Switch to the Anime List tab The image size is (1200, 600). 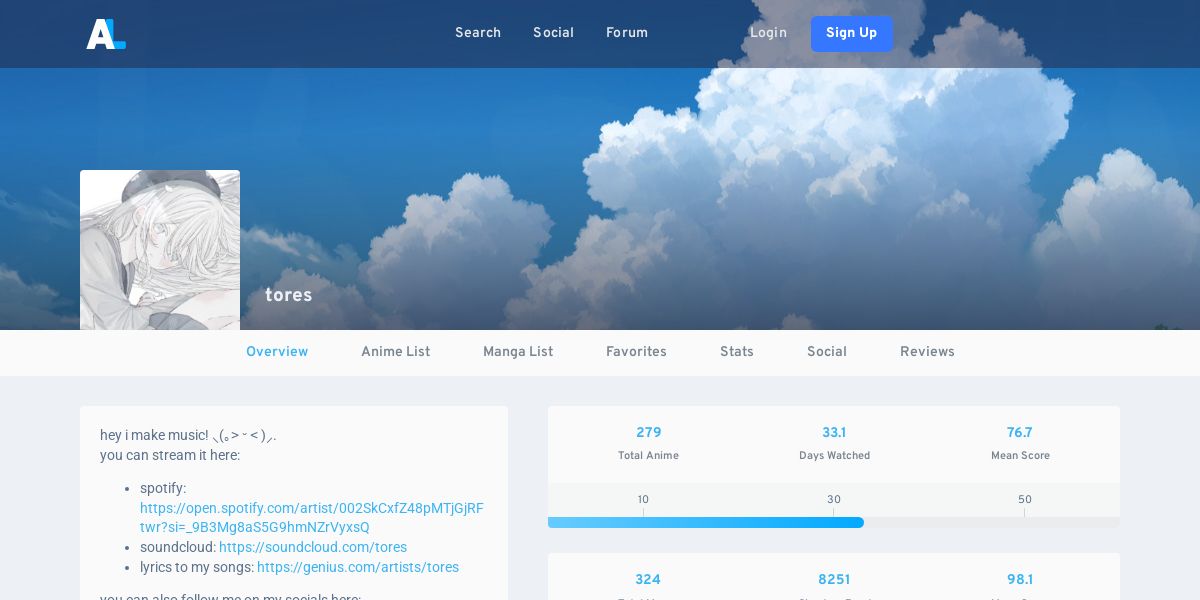coord(396,352)
